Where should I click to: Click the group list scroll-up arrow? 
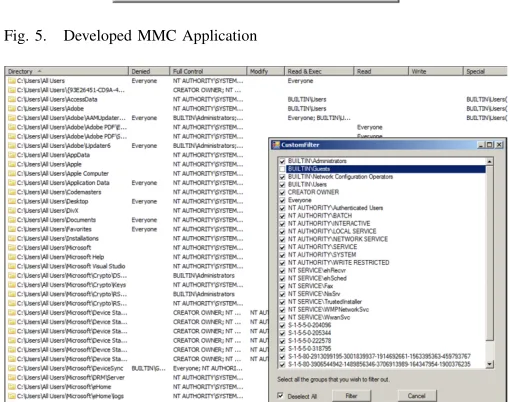click(489, 162)
